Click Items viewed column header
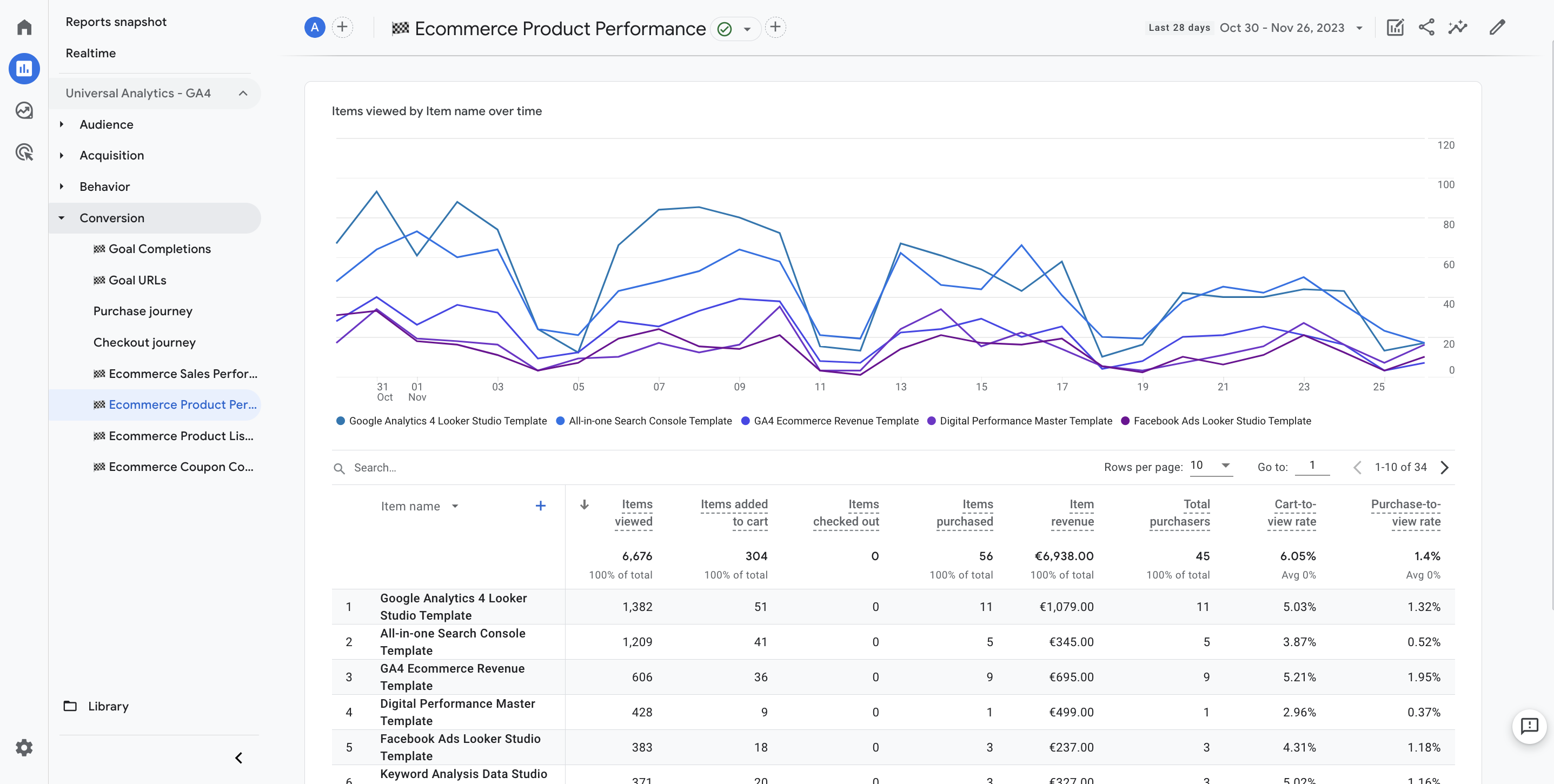The height and width of the screenshot is (784, 1554). click(633, 513)
